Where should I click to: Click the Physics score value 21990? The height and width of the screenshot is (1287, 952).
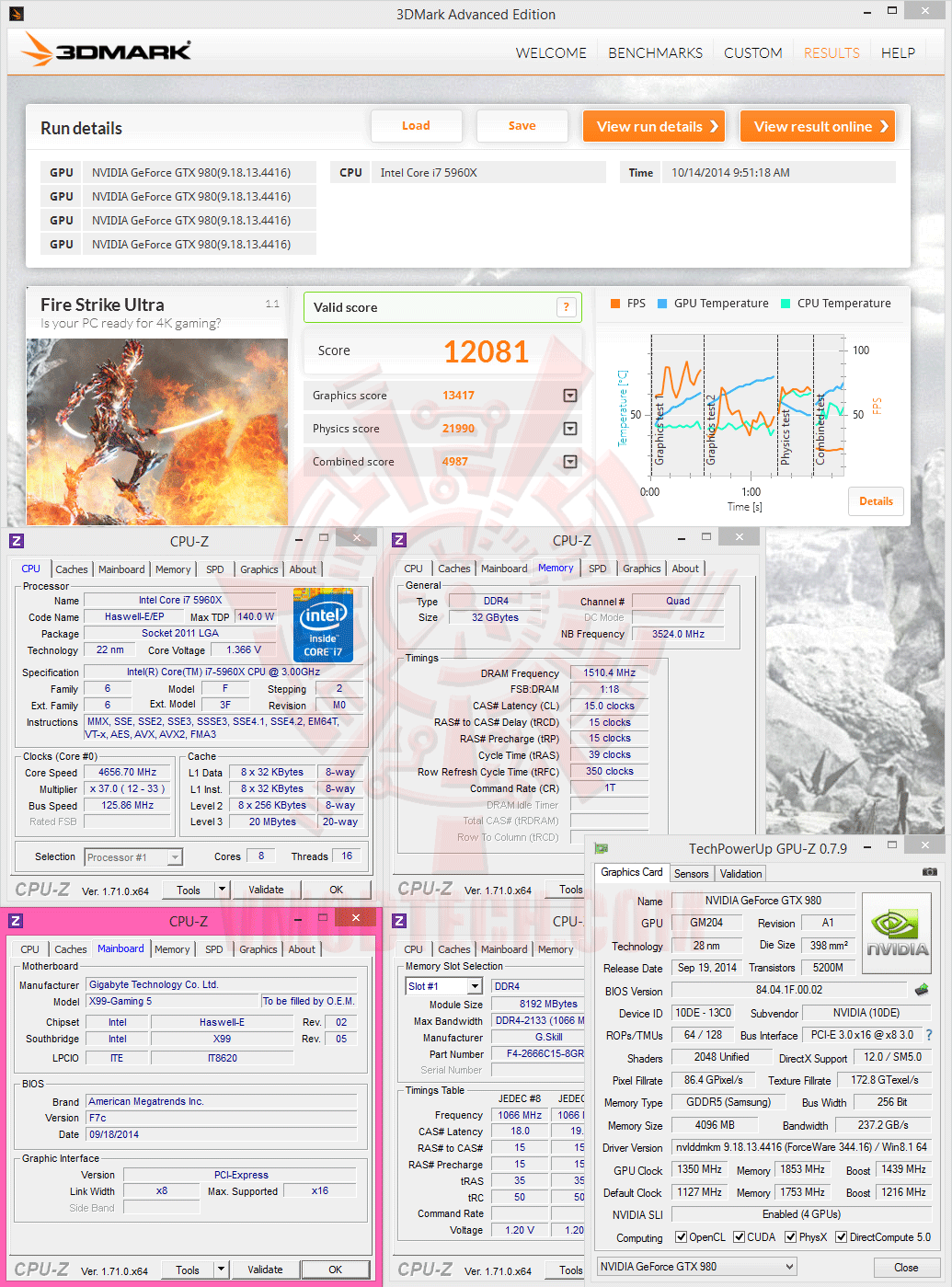point(458,429)
